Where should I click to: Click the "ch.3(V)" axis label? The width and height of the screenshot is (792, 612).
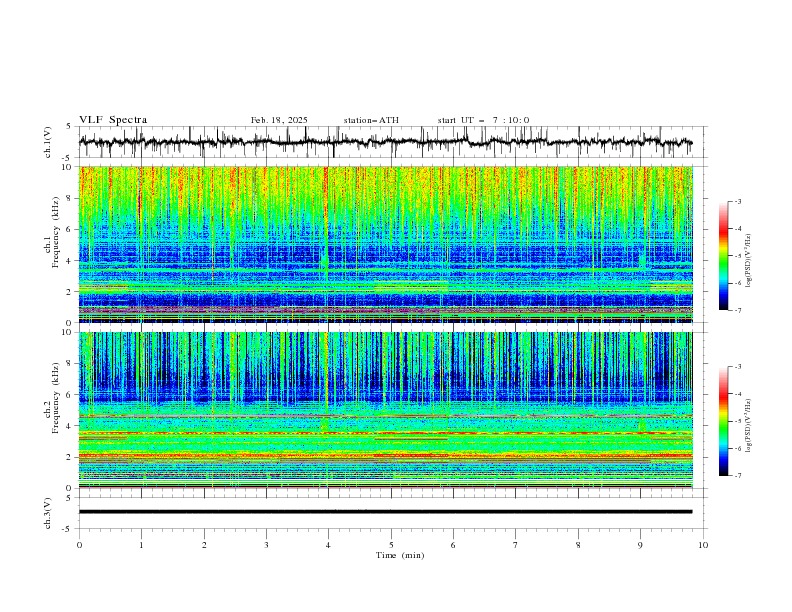[48, 513]
